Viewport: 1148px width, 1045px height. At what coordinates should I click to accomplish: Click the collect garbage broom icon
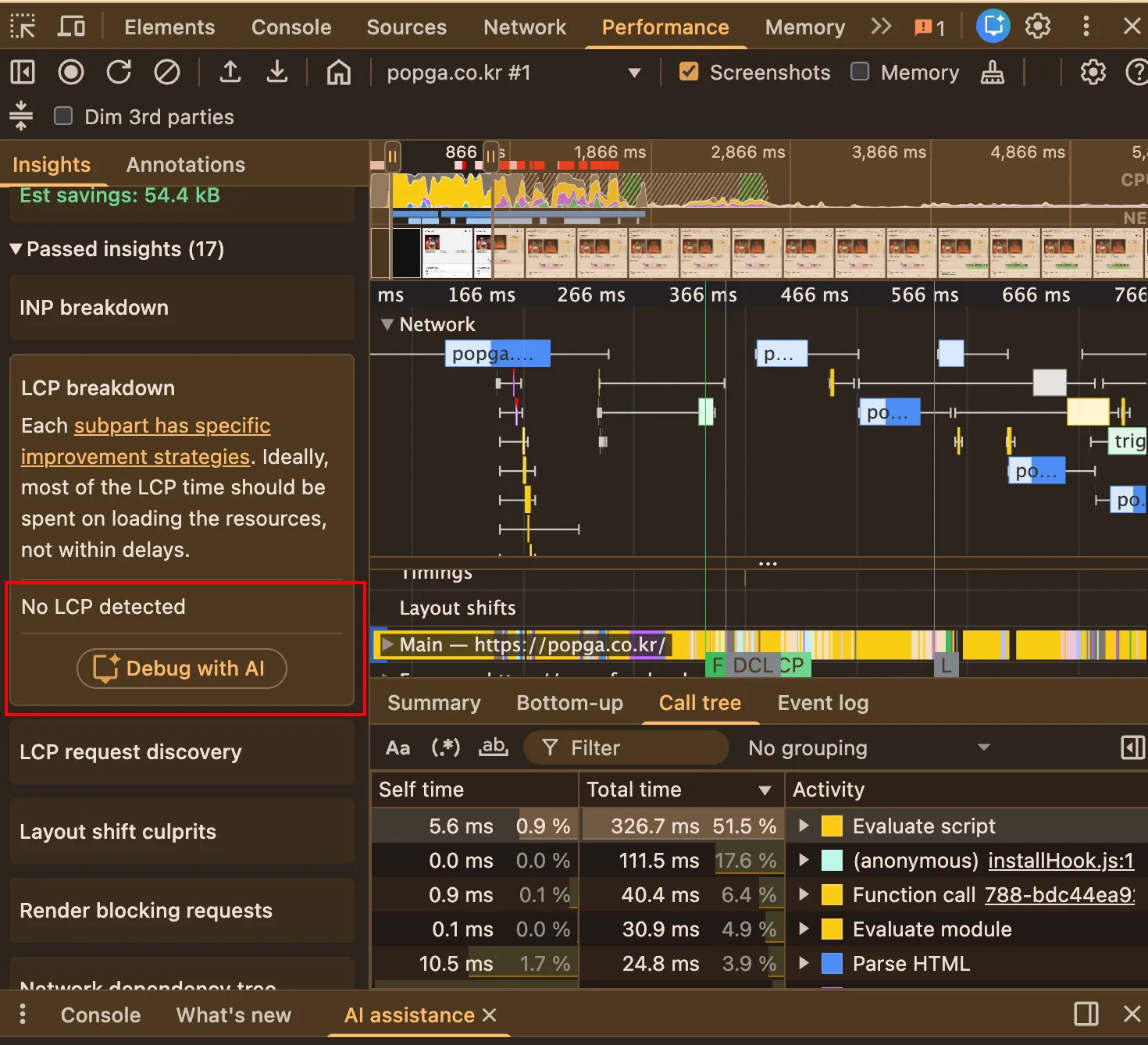[x=992, y=73]
